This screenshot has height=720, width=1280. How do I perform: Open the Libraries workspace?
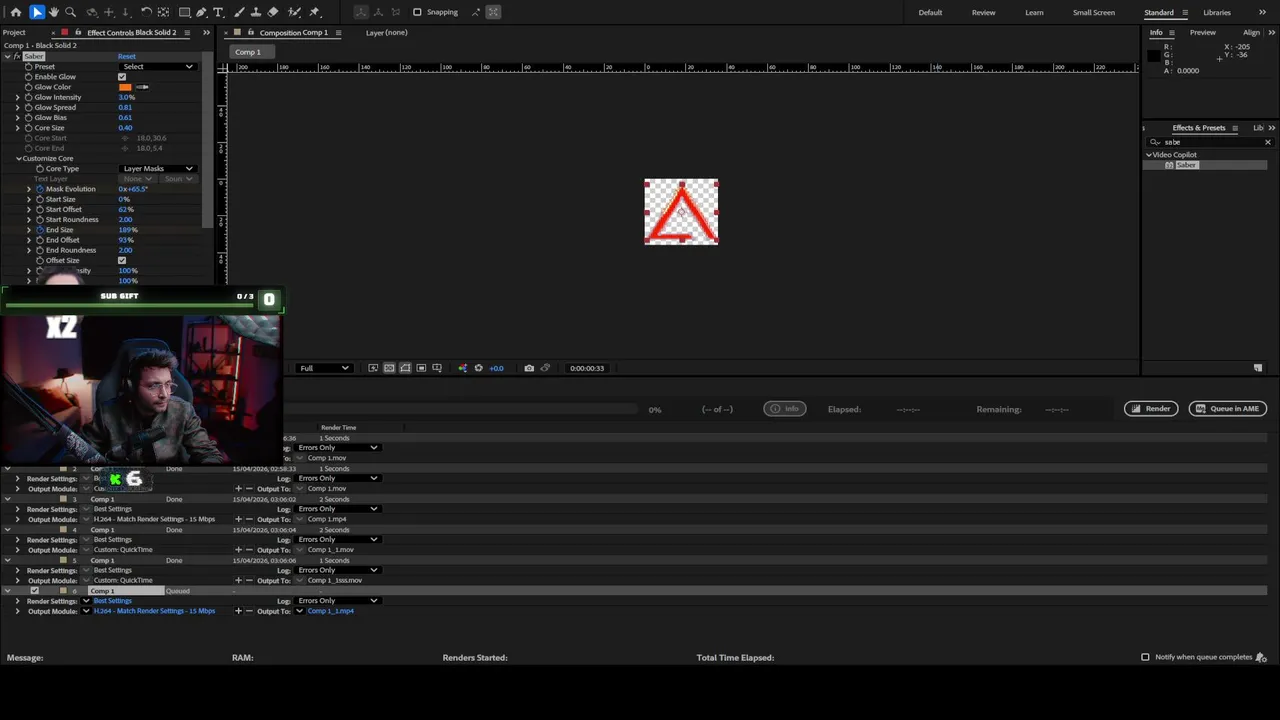1217,12
